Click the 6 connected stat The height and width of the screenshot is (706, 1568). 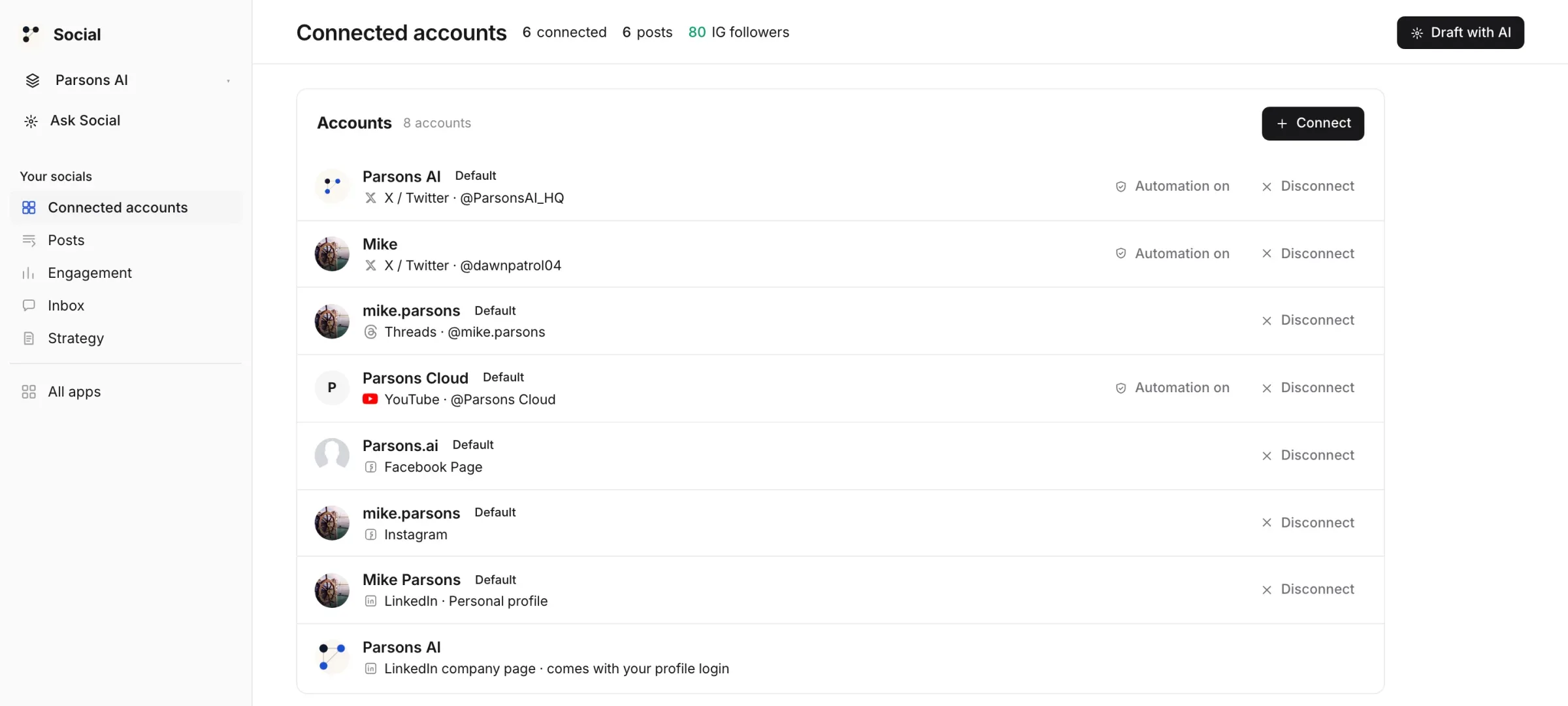point(564,32)
